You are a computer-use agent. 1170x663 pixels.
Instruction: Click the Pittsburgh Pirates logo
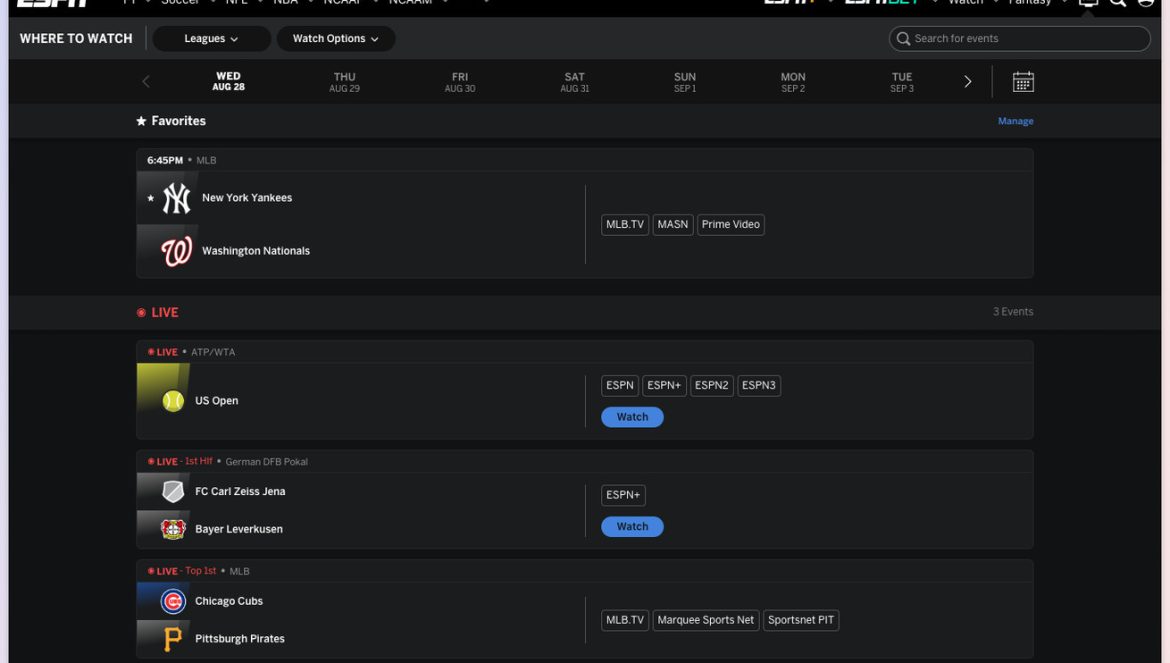tap(173, 639)
